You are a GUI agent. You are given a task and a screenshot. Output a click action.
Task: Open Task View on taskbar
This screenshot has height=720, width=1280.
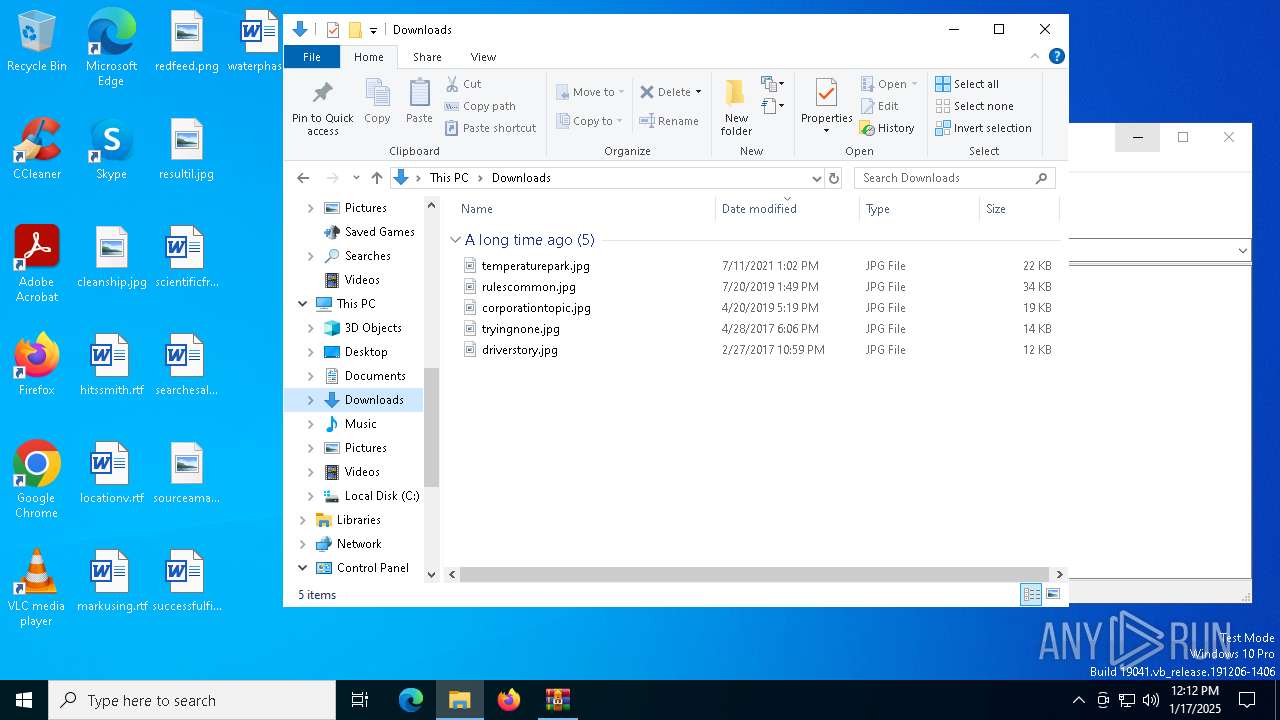(x=360, y=700)
